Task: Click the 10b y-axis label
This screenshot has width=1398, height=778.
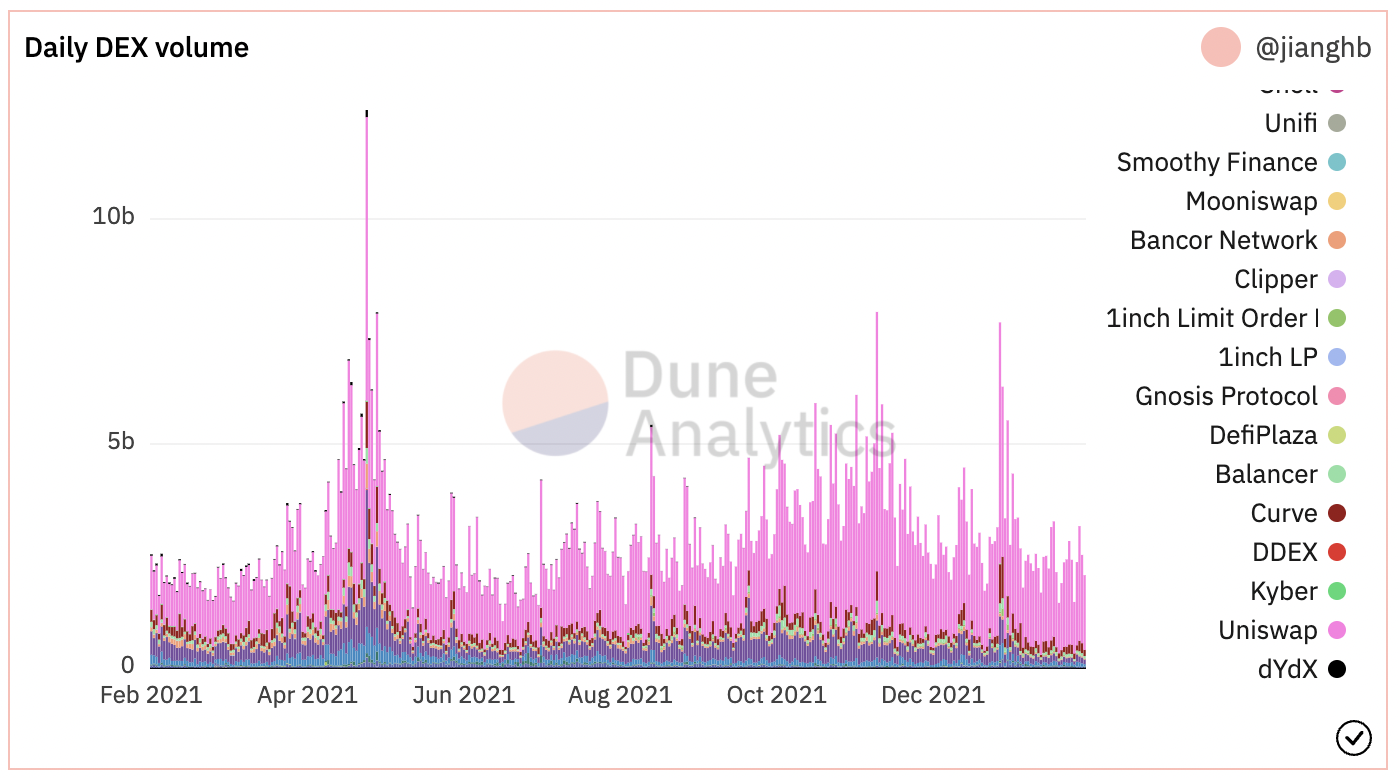Action: click(114, 217)
